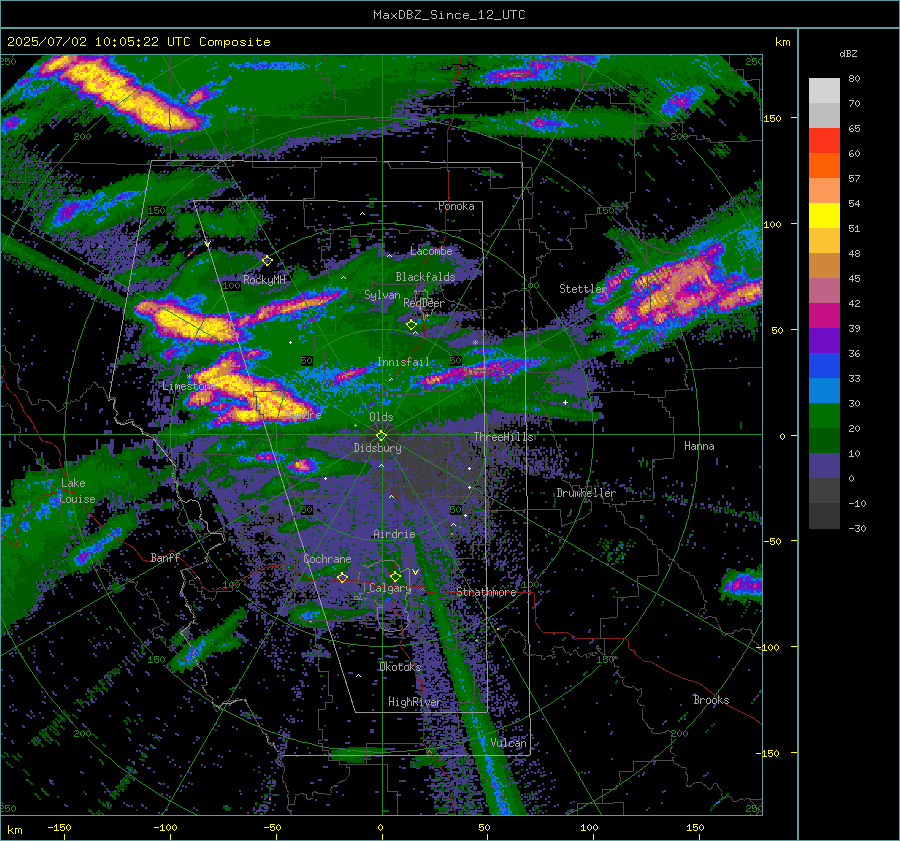900x841 pixels.
Task: Click the Brooks label
Action: tap(711, 700)
